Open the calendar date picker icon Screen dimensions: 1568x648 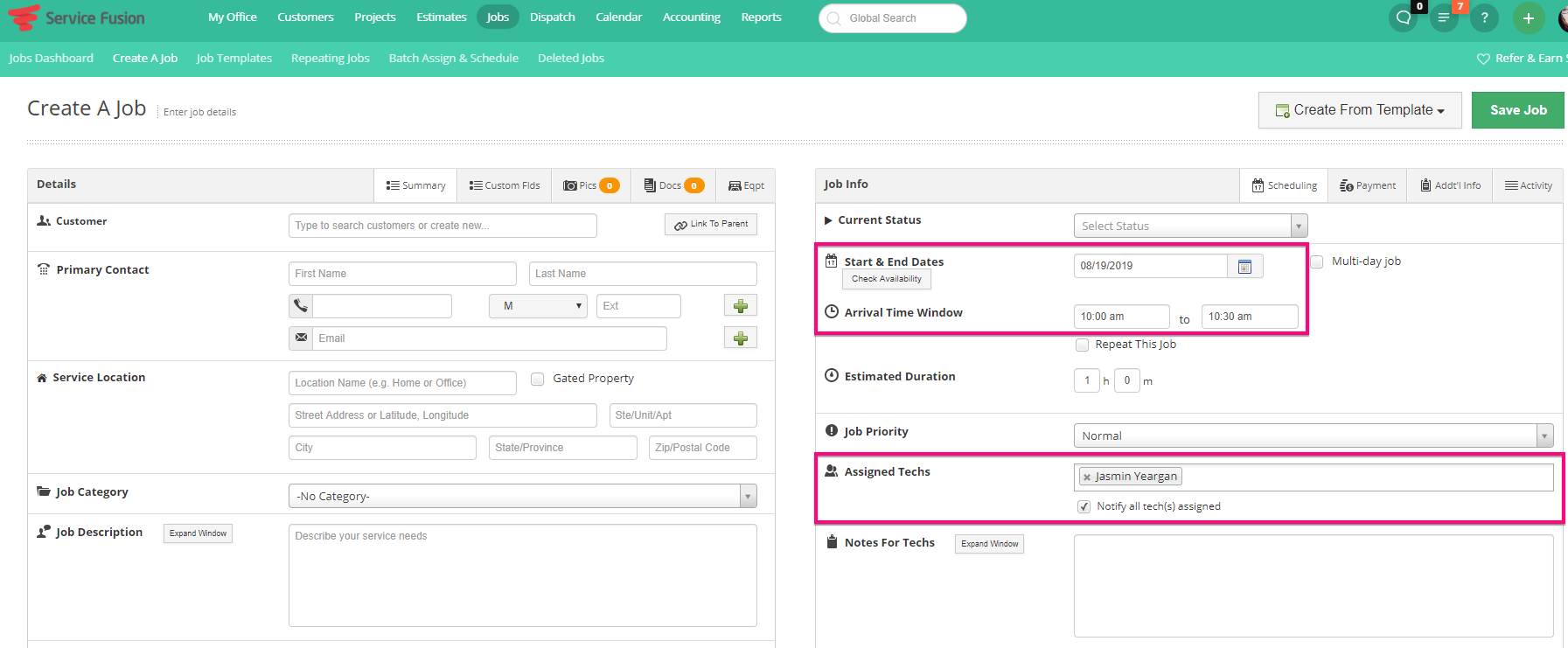coord(1244,267)
